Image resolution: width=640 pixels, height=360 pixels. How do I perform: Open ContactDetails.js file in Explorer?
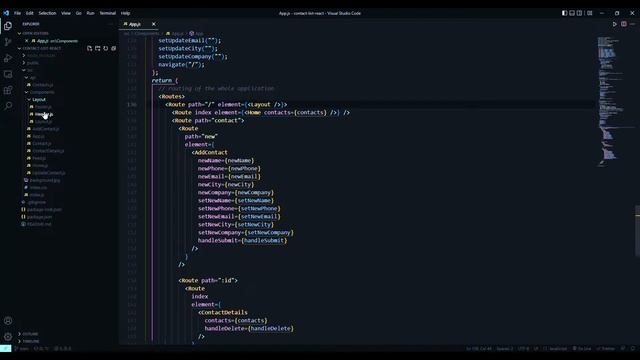click(x=46, y=151)
